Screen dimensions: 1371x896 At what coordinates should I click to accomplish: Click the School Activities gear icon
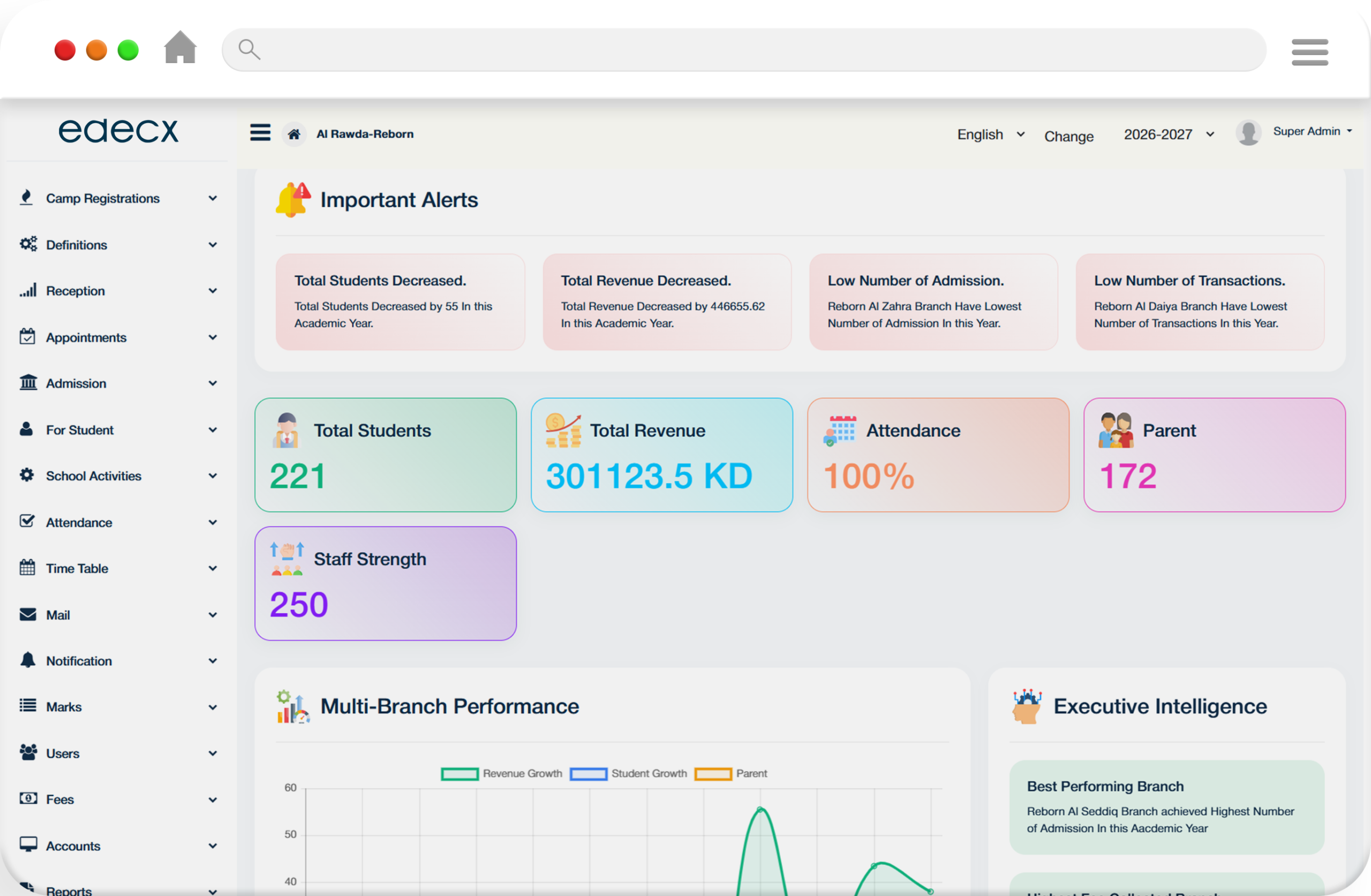click(26, 475)
